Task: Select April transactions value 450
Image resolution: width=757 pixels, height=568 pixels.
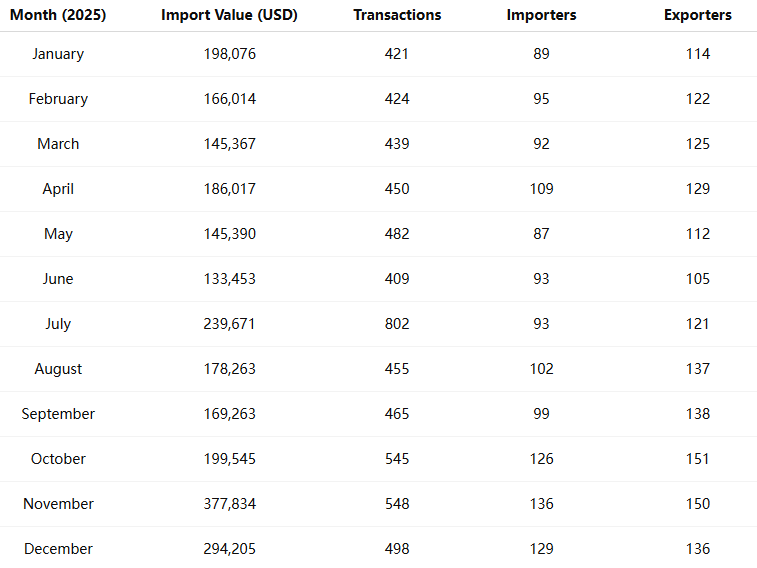Action: (x=397, y=189)
